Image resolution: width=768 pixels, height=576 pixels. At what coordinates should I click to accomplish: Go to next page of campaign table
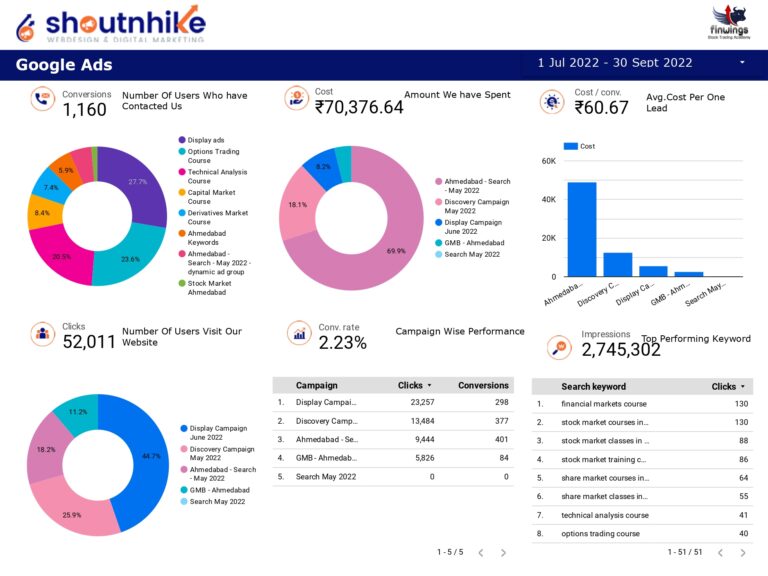coord(503,552)
